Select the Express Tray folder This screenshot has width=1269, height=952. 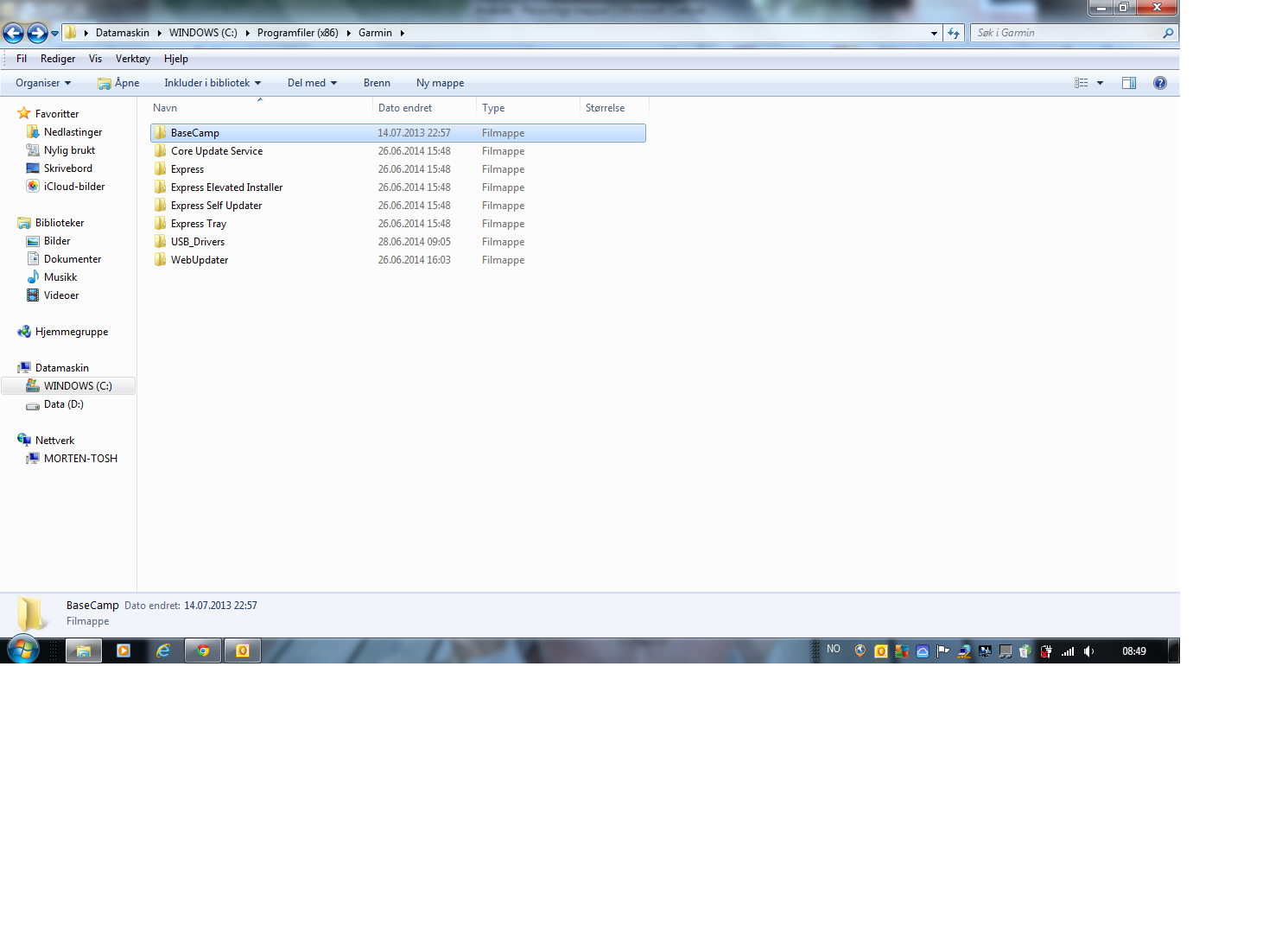coord(398,224)
